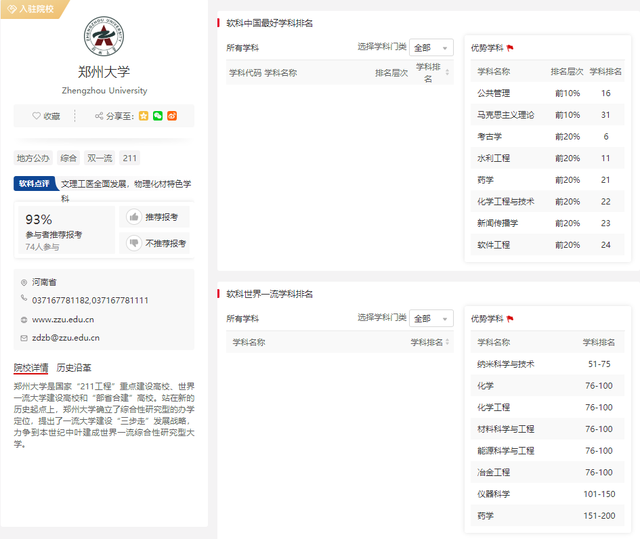Select the 仪器科学 row

[547, 493]
